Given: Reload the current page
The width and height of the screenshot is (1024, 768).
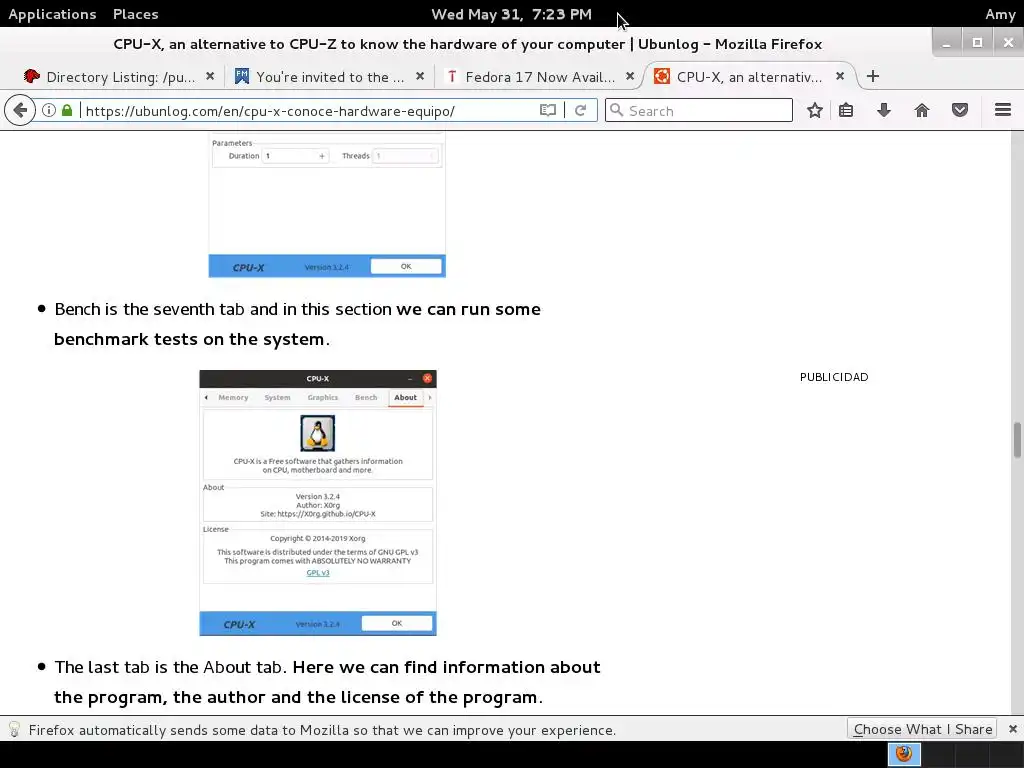Looking at the screenshot, I should [580, 110].
